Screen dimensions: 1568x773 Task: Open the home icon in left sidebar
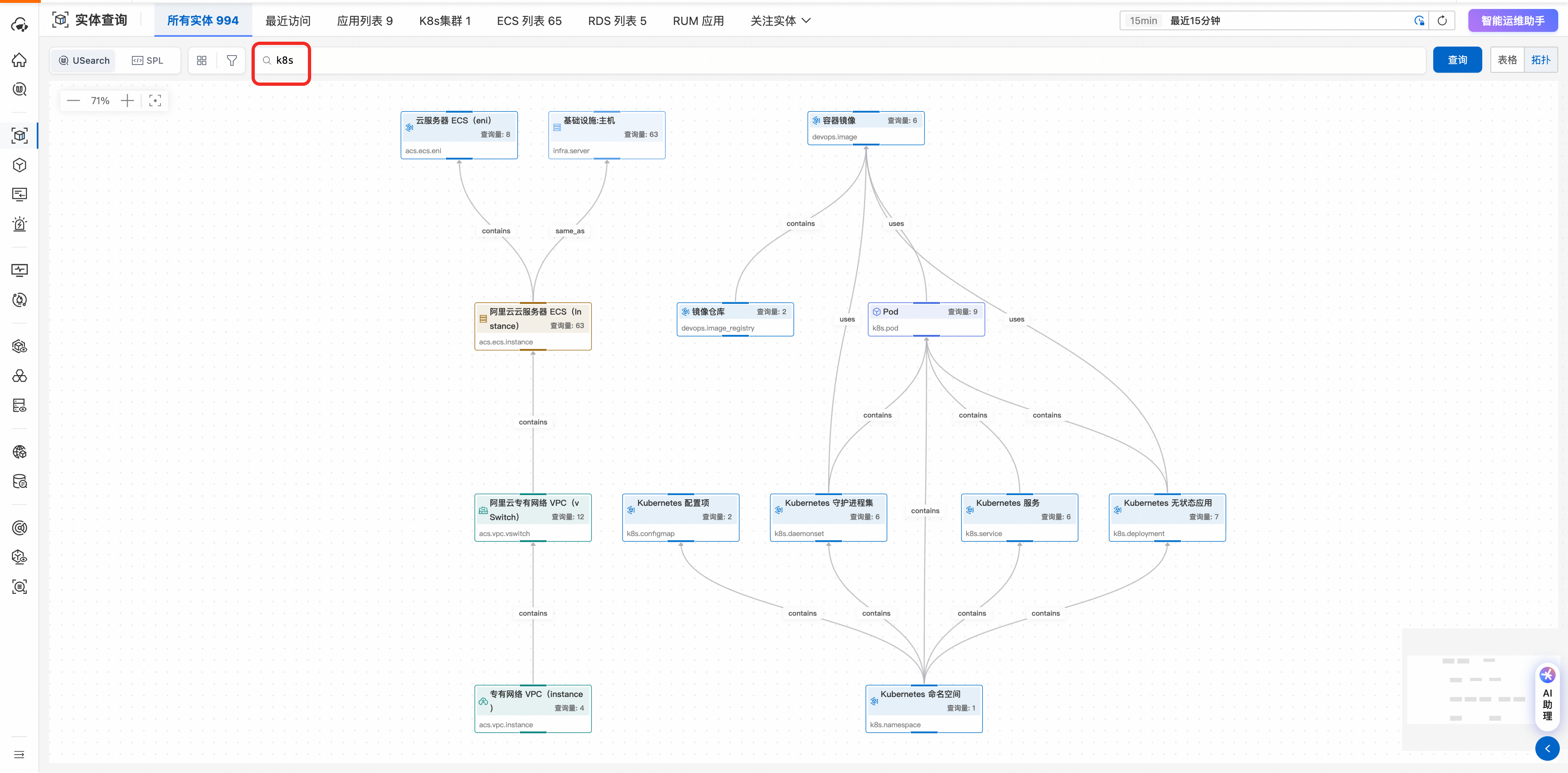tap(20, 60)
